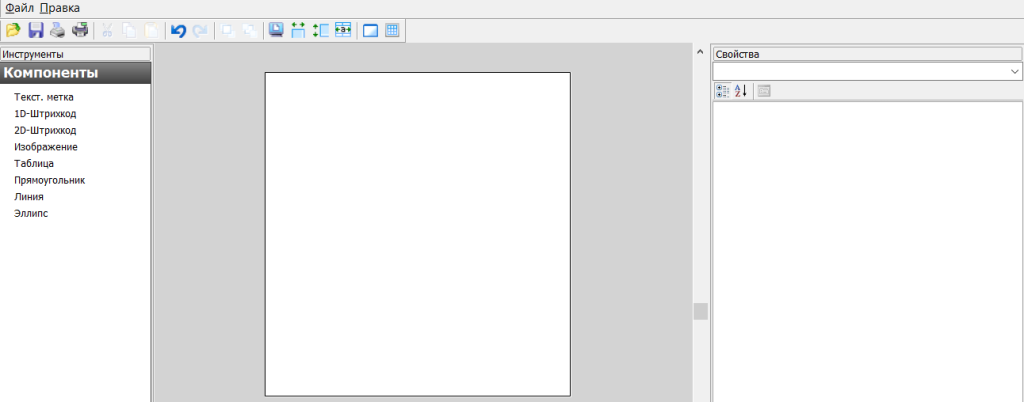Sort properties alphabetically with A-Z icon
This screenshot has width=1024, height=402.
point(741,91)
